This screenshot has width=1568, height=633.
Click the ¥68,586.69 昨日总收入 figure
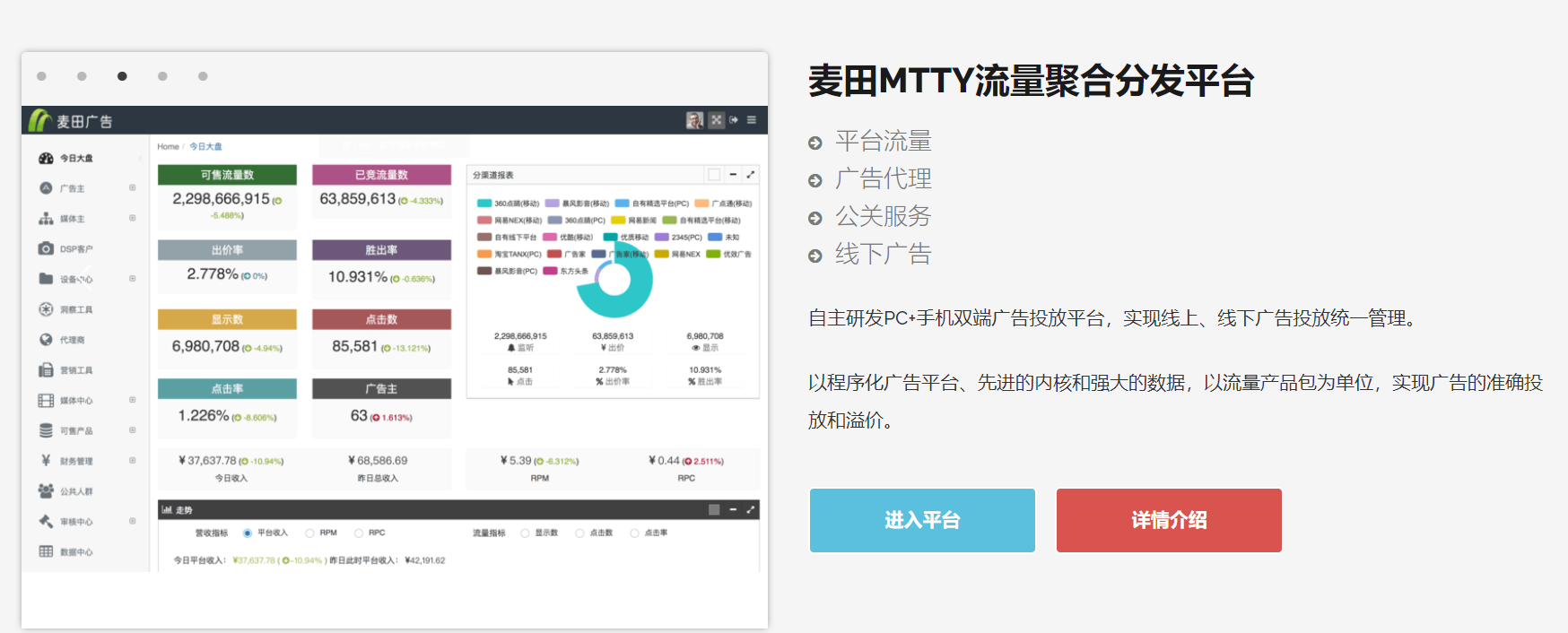point(378,461)
